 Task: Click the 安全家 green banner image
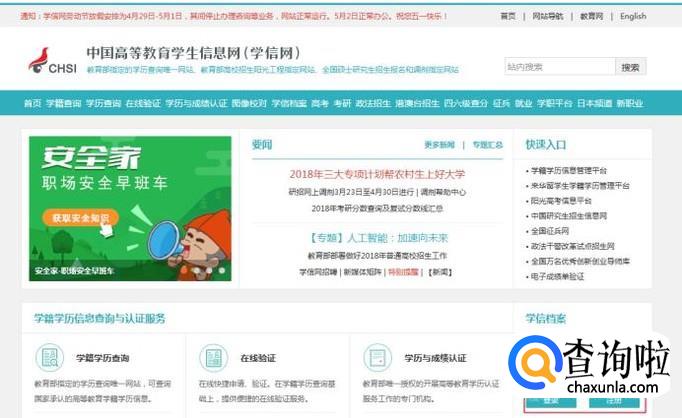130,208
